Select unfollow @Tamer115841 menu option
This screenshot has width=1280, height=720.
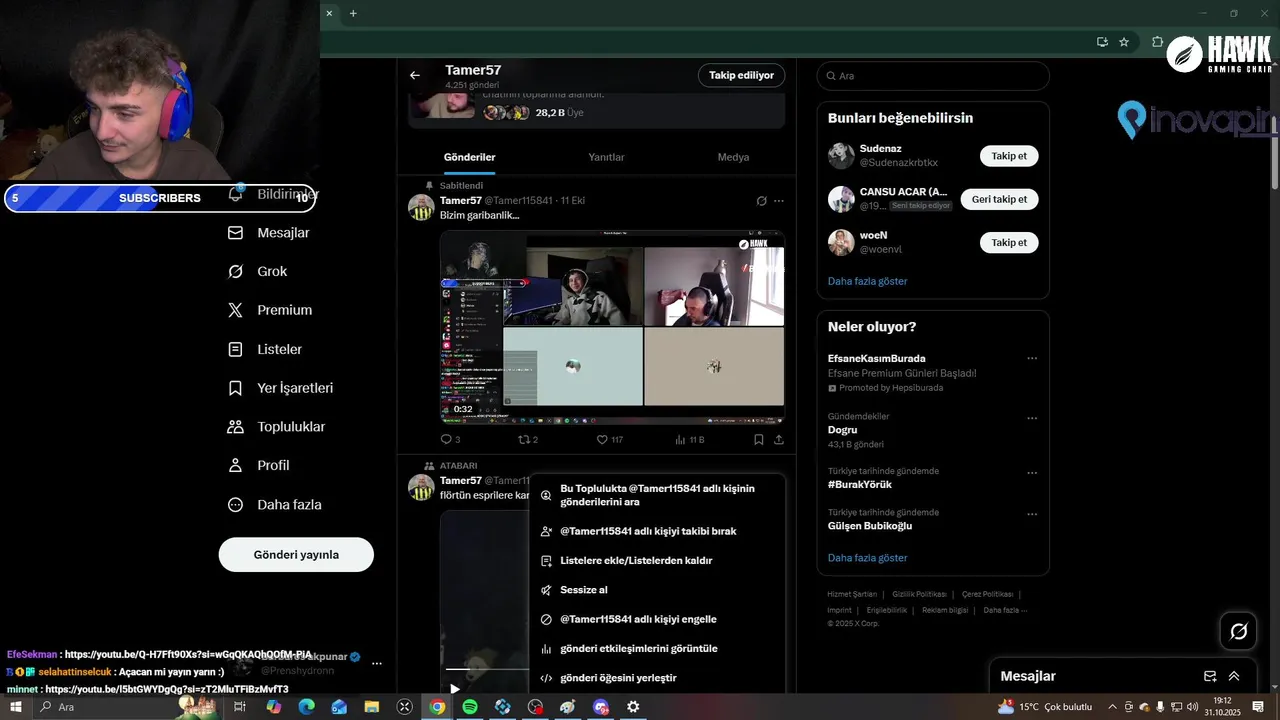(x=657, y=532)
